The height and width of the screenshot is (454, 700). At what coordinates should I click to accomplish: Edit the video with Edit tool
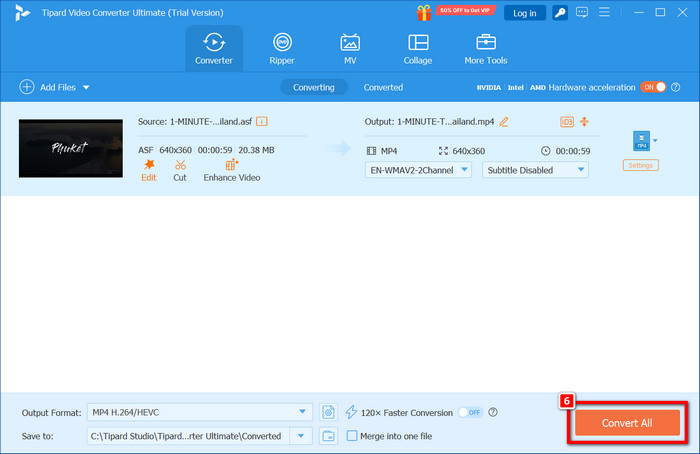pyautogui.click(x=149, y=171)
